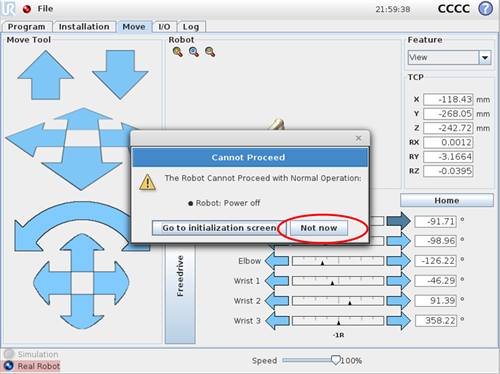Move tool forward translation arrow
Image resolution: width=500 pixels, height=374 pixels.
[x=83, y=120]
